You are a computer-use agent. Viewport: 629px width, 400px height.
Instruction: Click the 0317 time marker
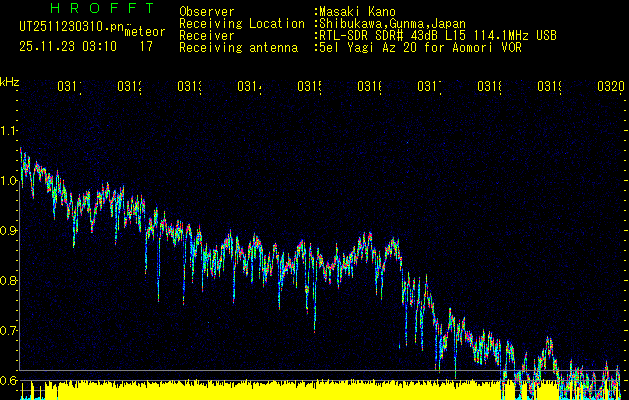click(430, 86)
